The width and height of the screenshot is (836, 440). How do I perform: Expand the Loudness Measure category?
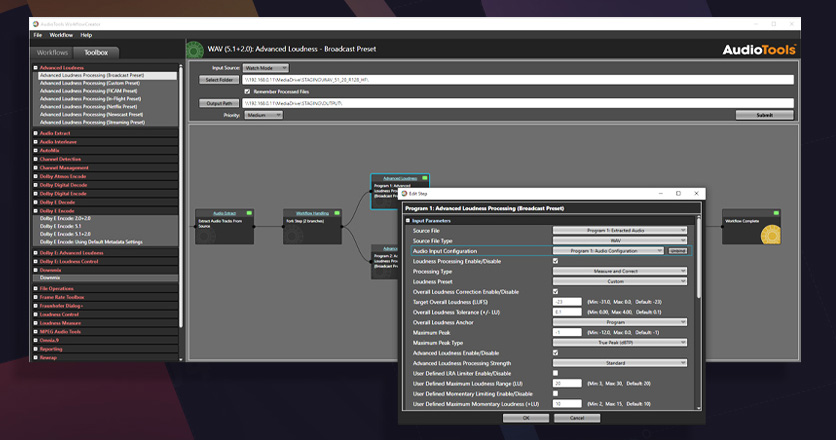[x=36, y=323]
